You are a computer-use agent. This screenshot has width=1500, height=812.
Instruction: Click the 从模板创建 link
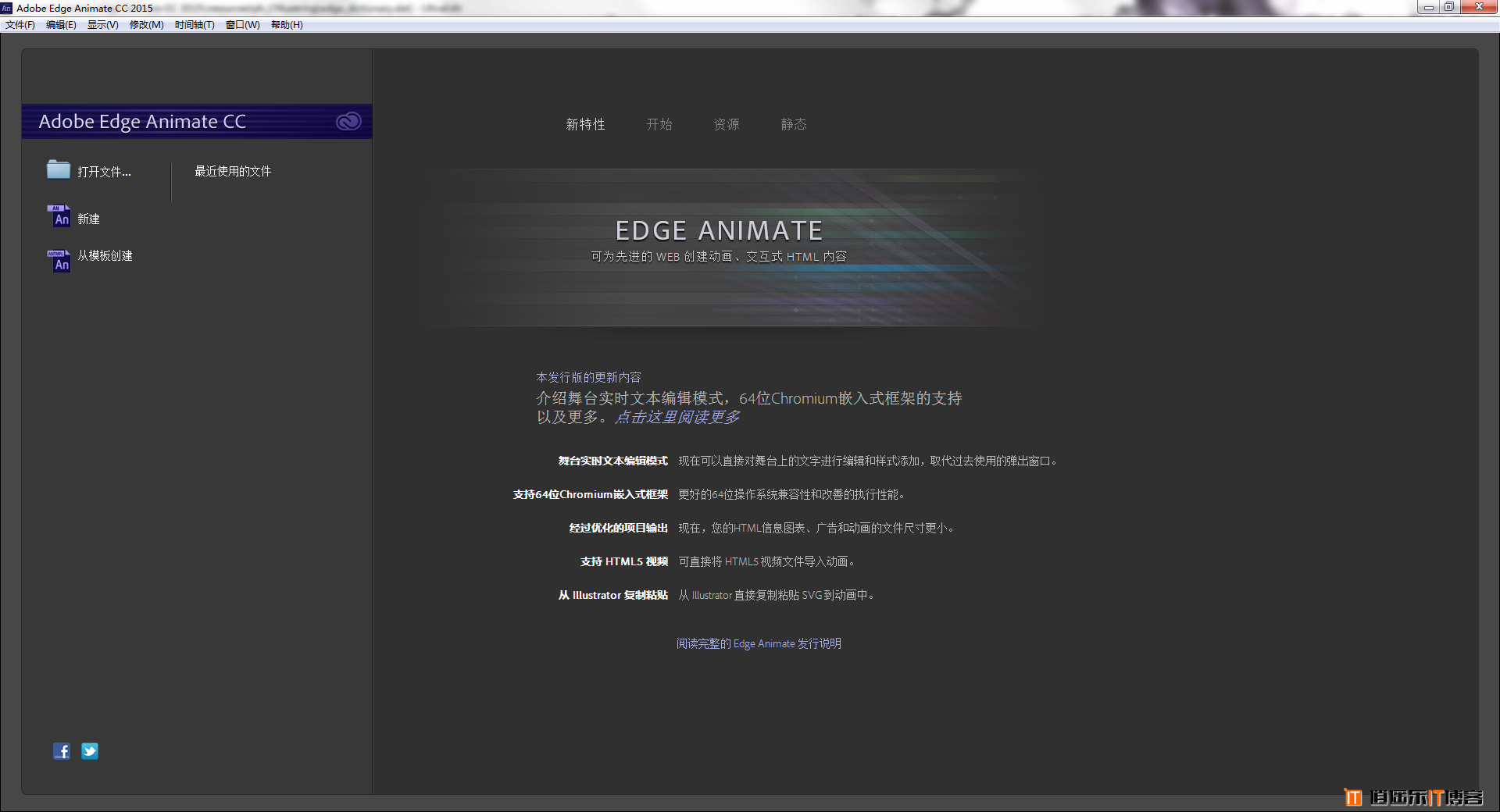coord(105,256)
